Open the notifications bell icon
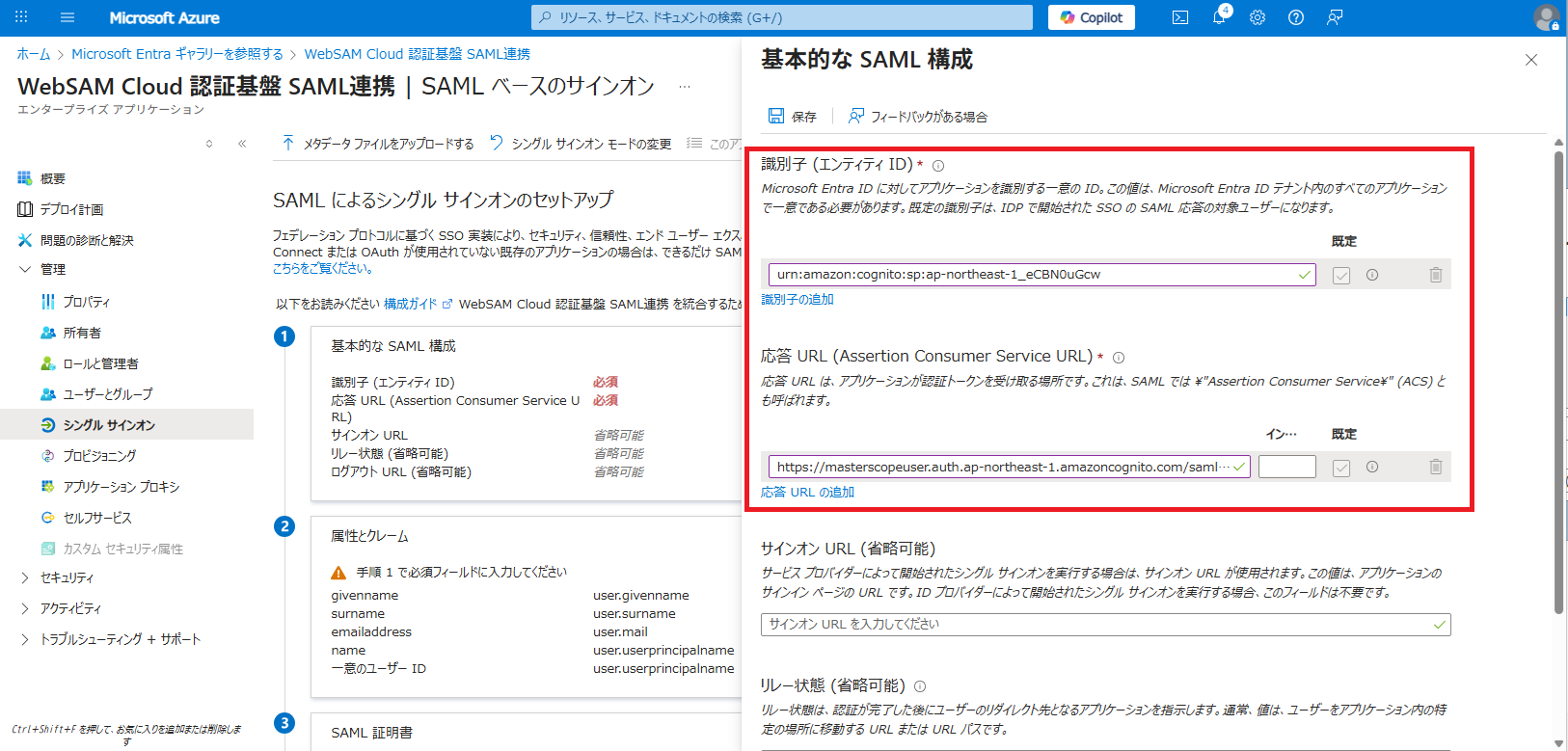Screen dimensions: 1568x751 pos(1219,17)
